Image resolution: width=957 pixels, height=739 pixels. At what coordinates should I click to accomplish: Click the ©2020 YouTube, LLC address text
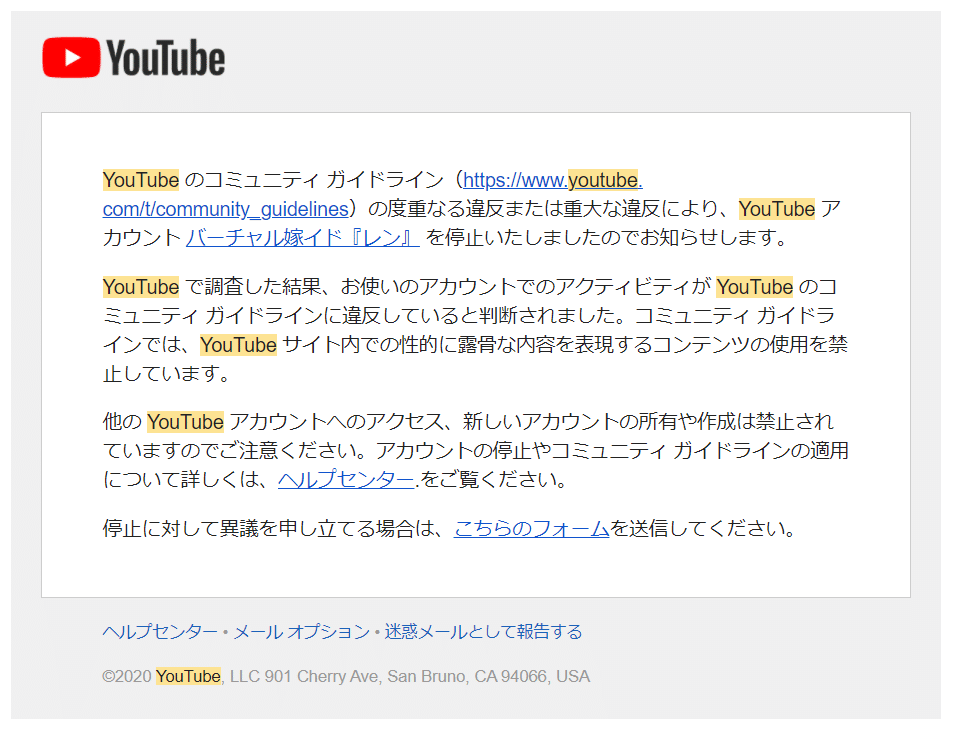point(346,676)
